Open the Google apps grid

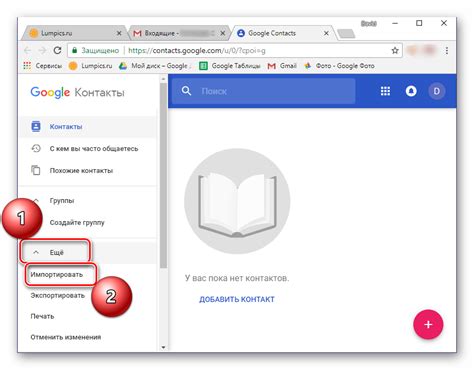pos(385,91)
